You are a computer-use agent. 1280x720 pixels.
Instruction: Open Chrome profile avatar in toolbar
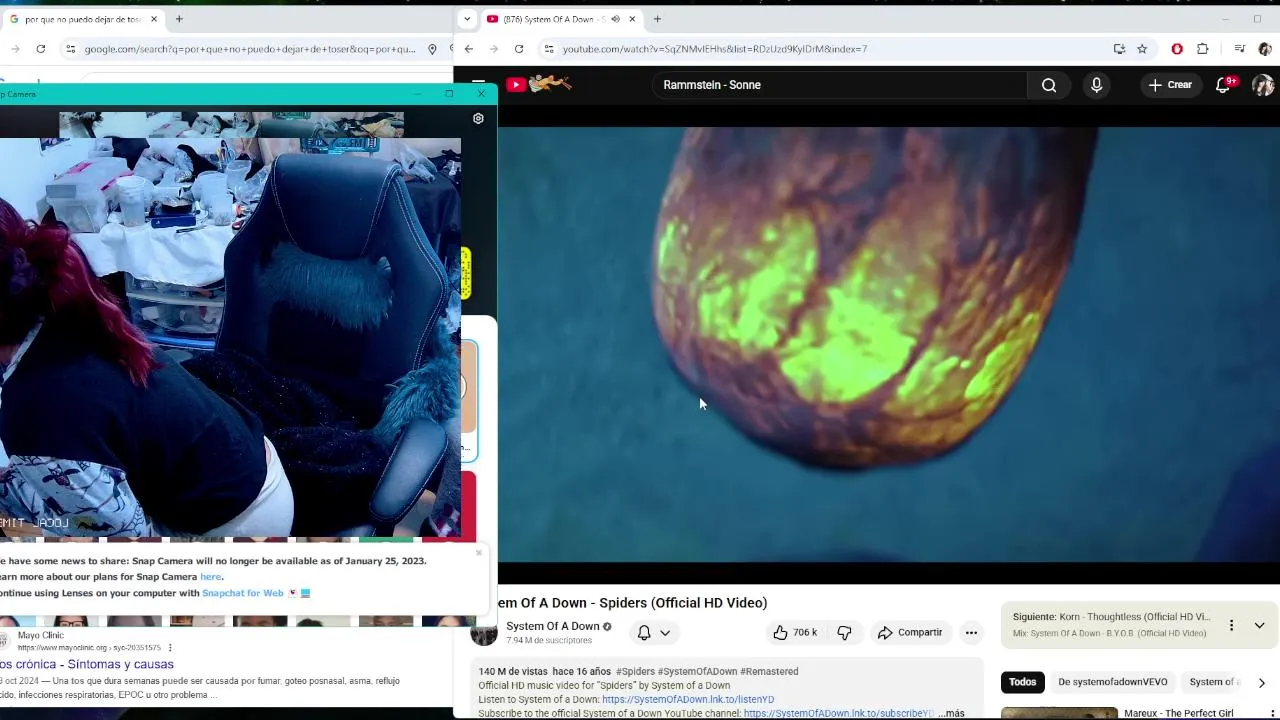pyautogui.click(x=1265, y=49)
